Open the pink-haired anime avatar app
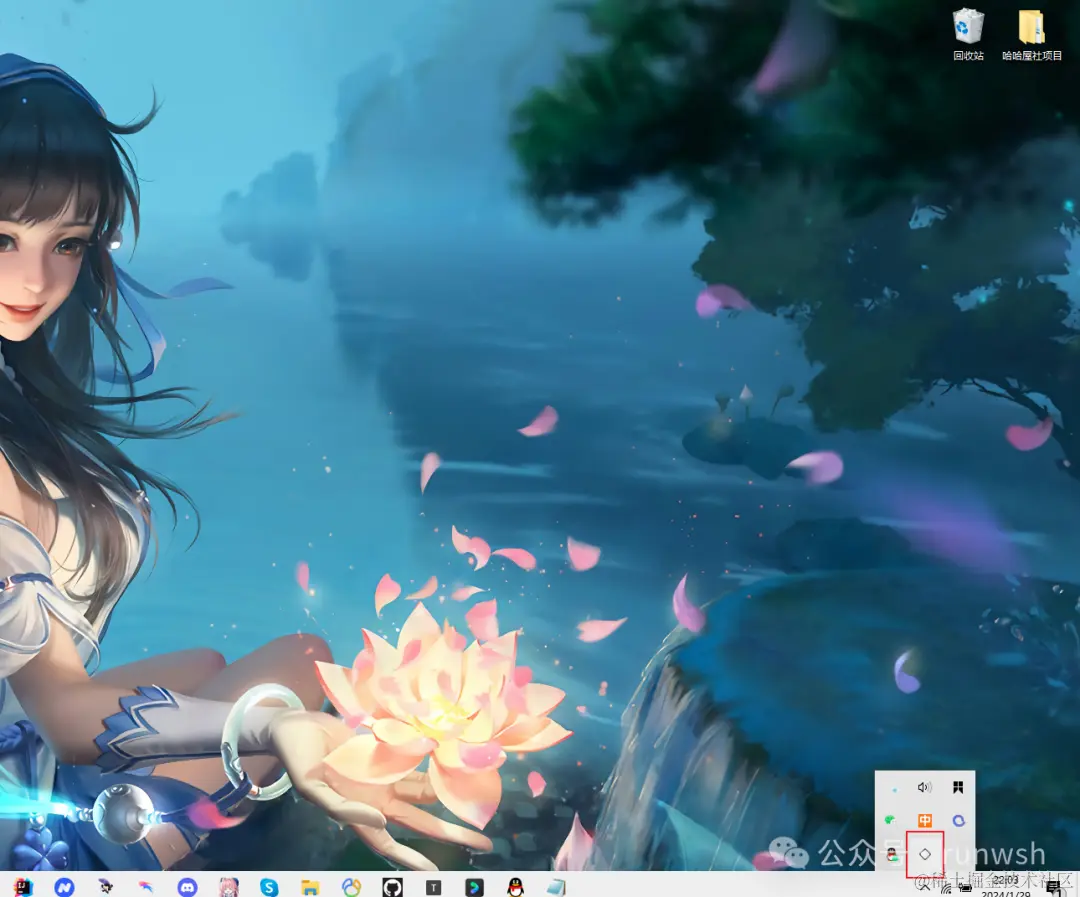 tap(229, 887)
